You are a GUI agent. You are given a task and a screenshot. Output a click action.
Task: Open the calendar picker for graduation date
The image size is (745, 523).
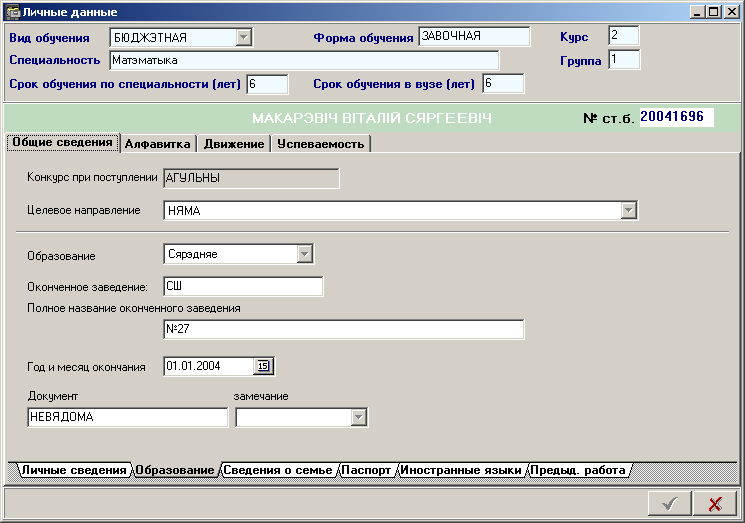click(x=264, y=366)
